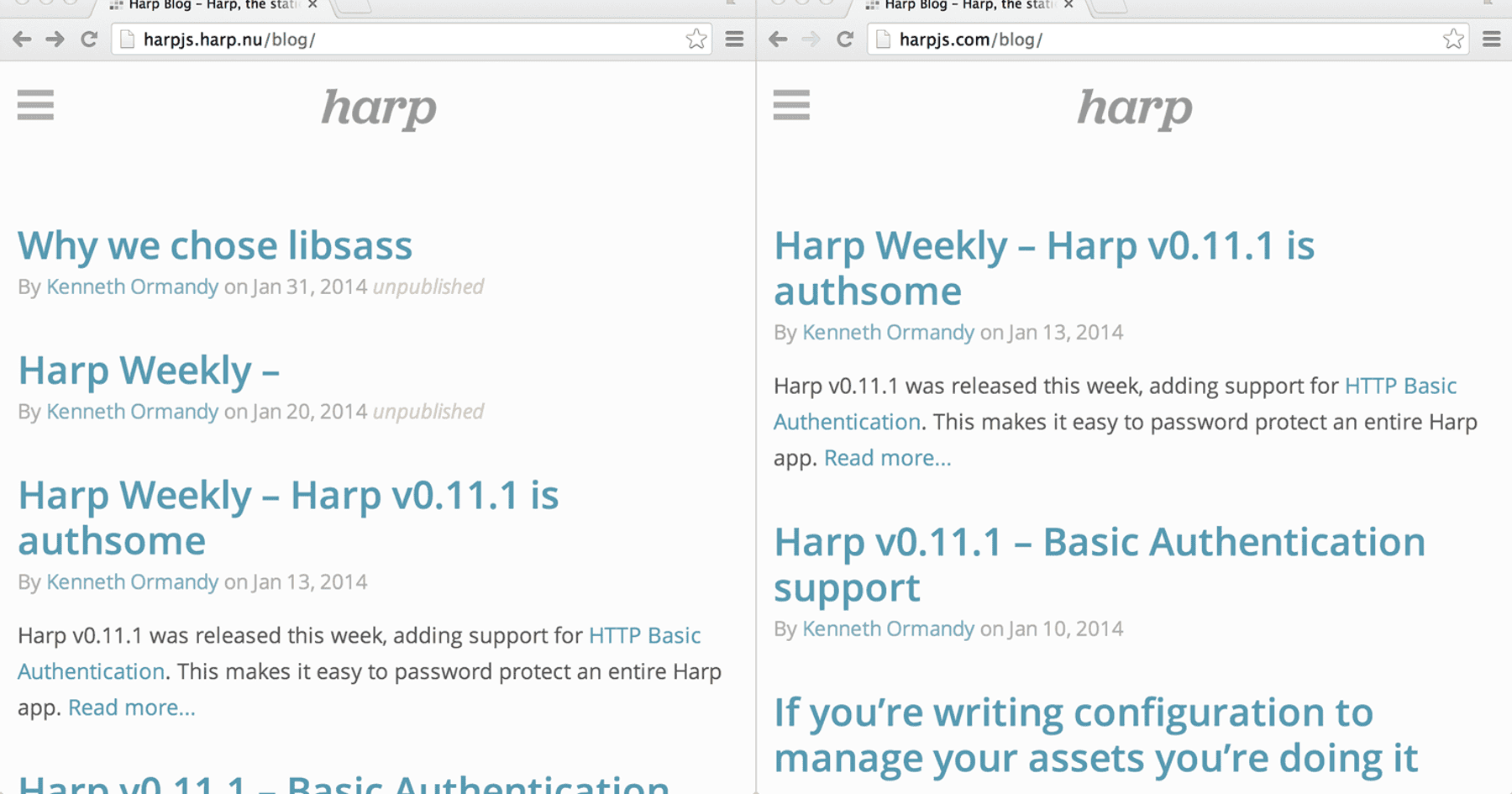Open the page navigation hamburger on the left blog
Viewport: 1512px width, 794px height.
(x=35, y=106)
